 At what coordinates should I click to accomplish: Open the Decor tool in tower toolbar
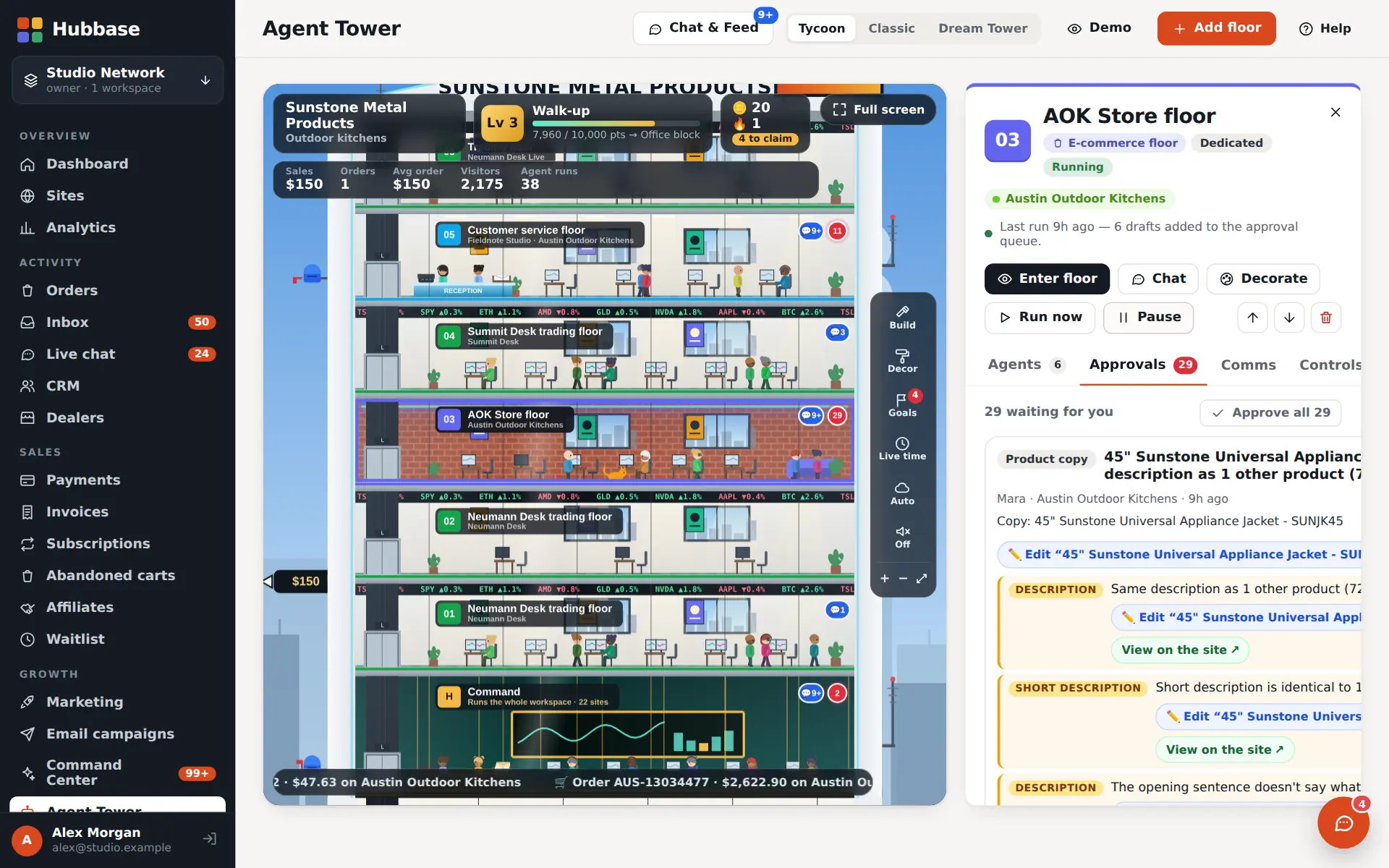pos(902,361)
